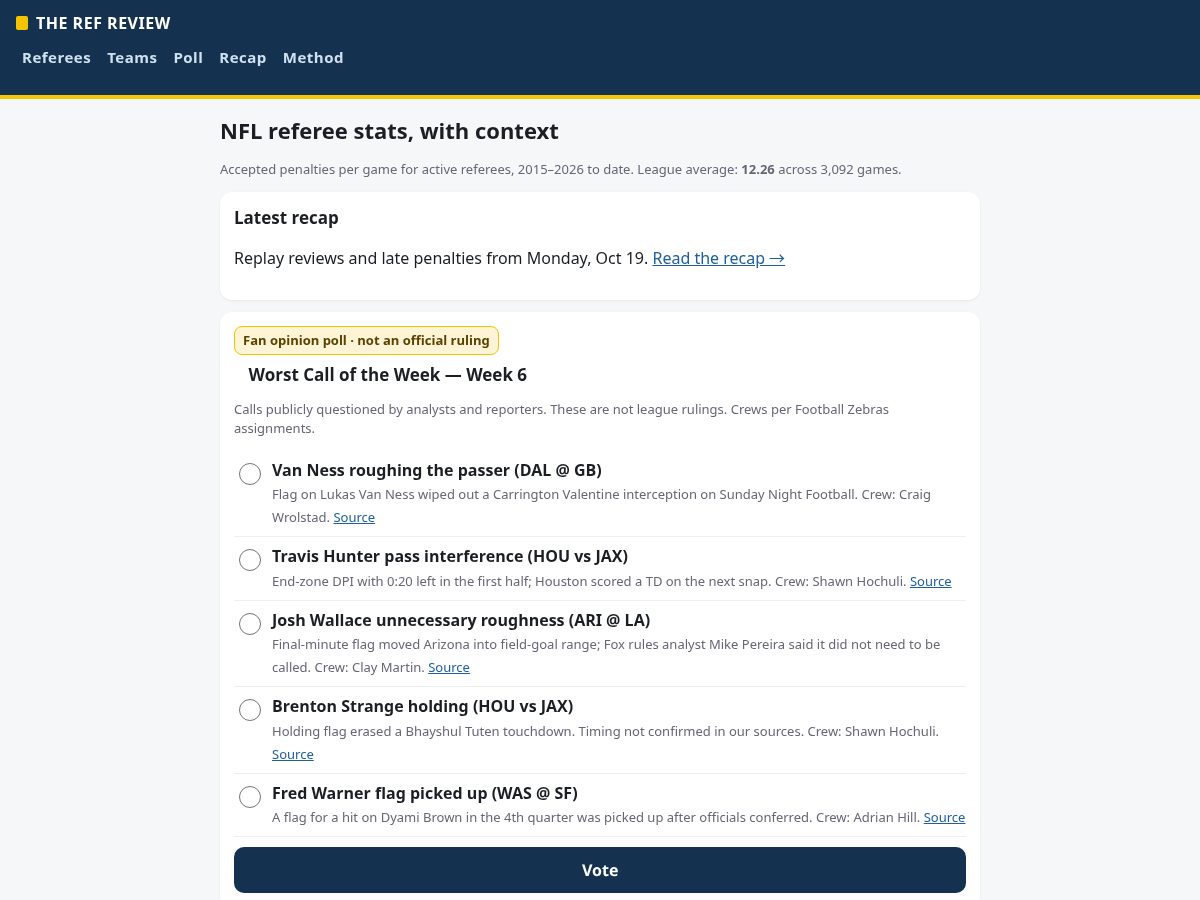Go to the Teams nav item
The image size is (1200, 900).
[x=132, y=58]
